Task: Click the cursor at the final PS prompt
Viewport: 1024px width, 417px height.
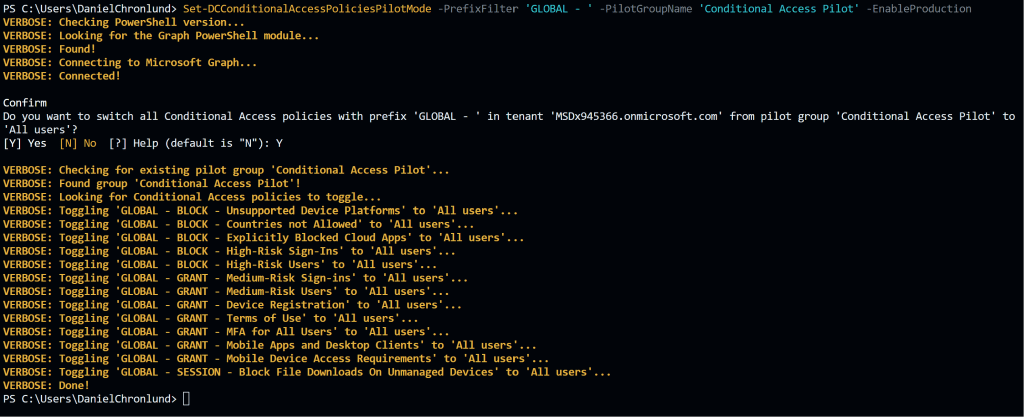Action: (187, 399)
